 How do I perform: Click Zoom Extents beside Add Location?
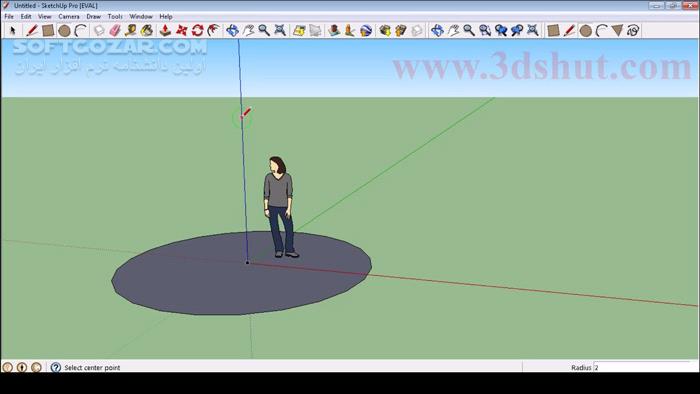(280, 30)
